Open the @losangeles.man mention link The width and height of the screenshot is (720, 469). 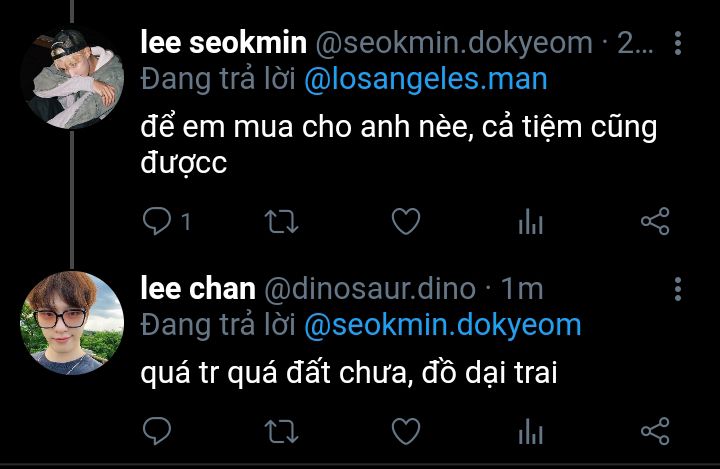point(426,79)
